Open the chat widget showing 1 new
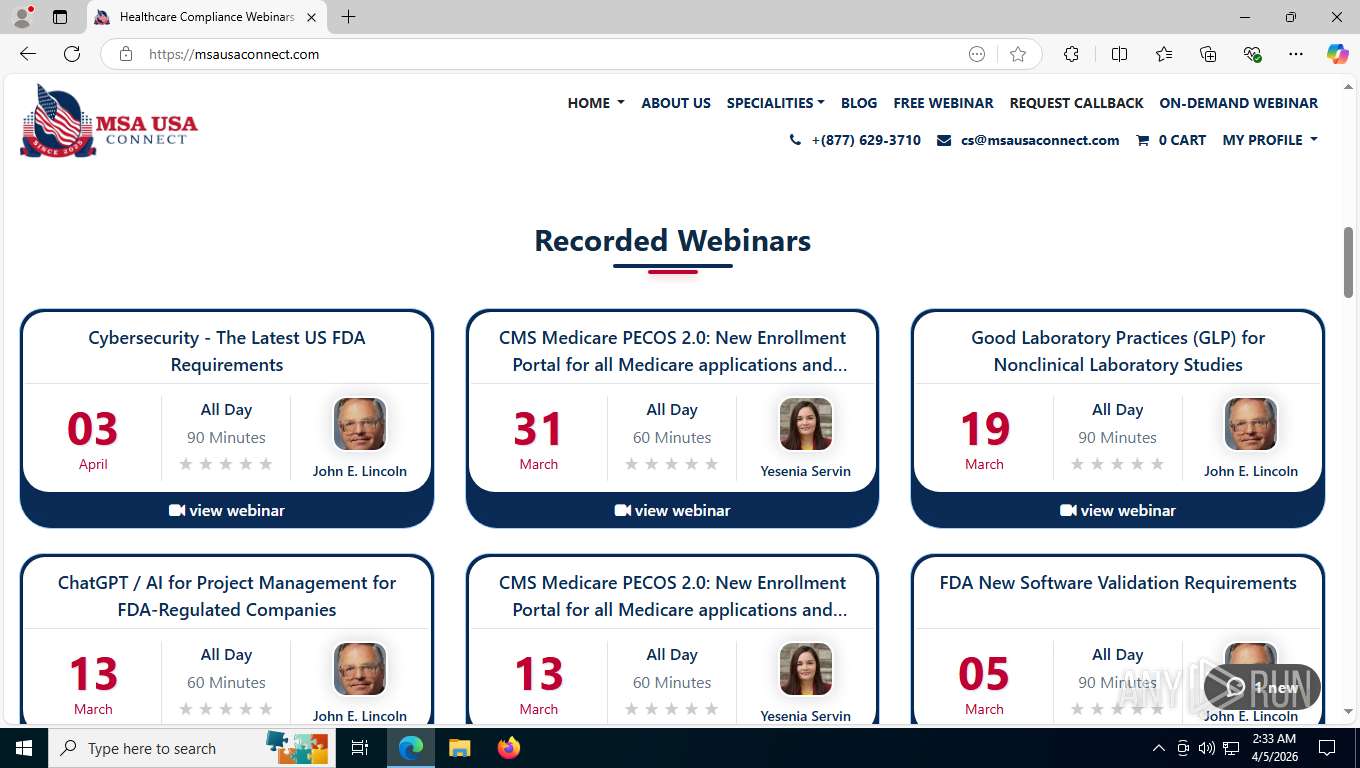The width and height of the screenshot is (1360, 768). tap(1262, 687)
